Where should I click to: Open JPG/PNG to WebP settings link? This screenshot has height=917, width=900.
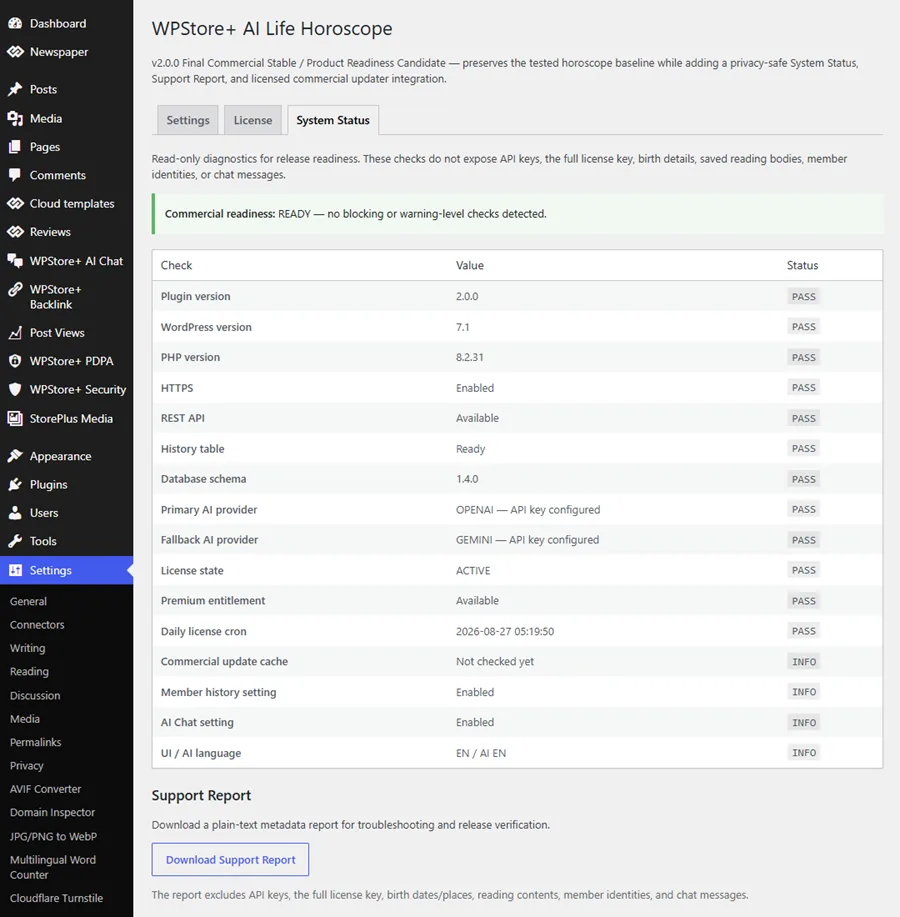click(x=53, y=836)
